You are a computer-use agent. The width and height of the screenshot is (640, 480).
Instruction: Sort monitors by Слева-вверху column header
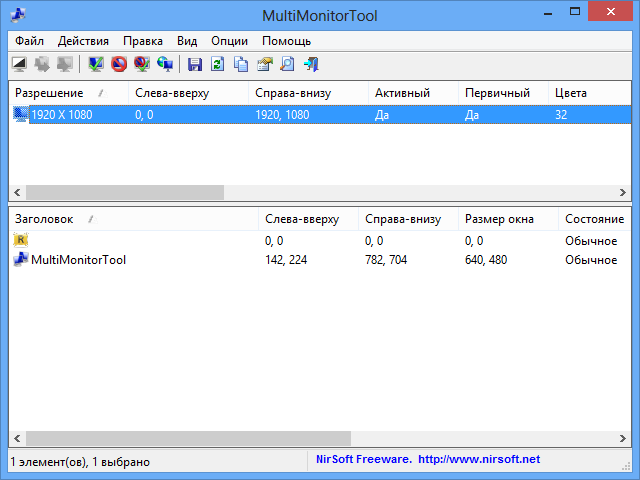(x=189, y=93)
